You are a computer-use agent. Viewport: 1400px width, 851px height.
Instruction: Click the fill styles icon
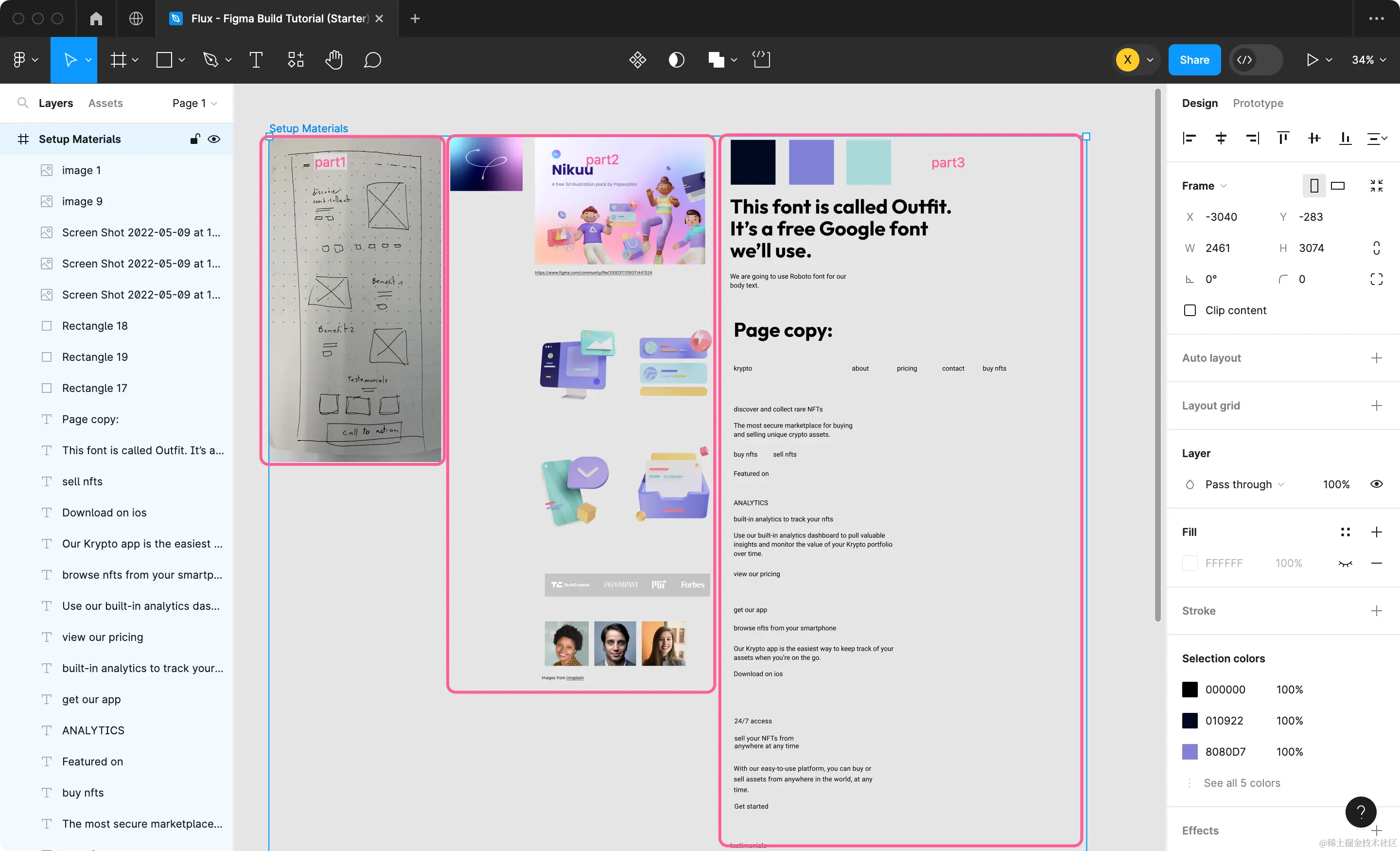(1345, 532)
